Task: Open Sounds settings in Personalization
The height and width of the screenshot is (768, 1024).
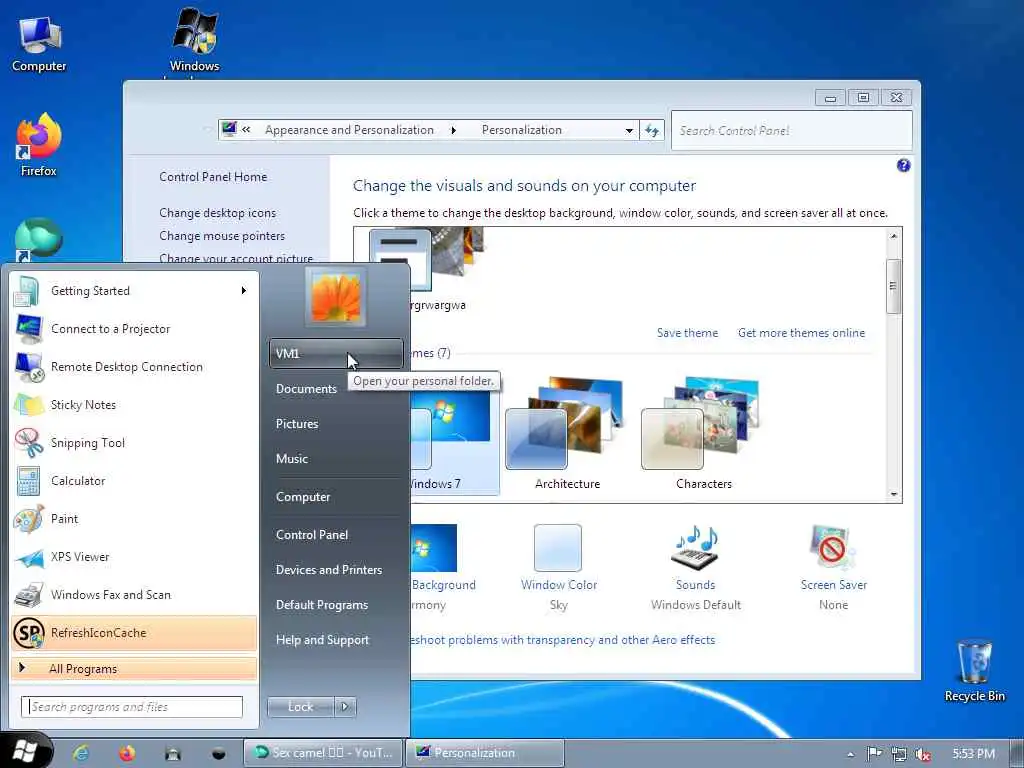Action: 696,567
